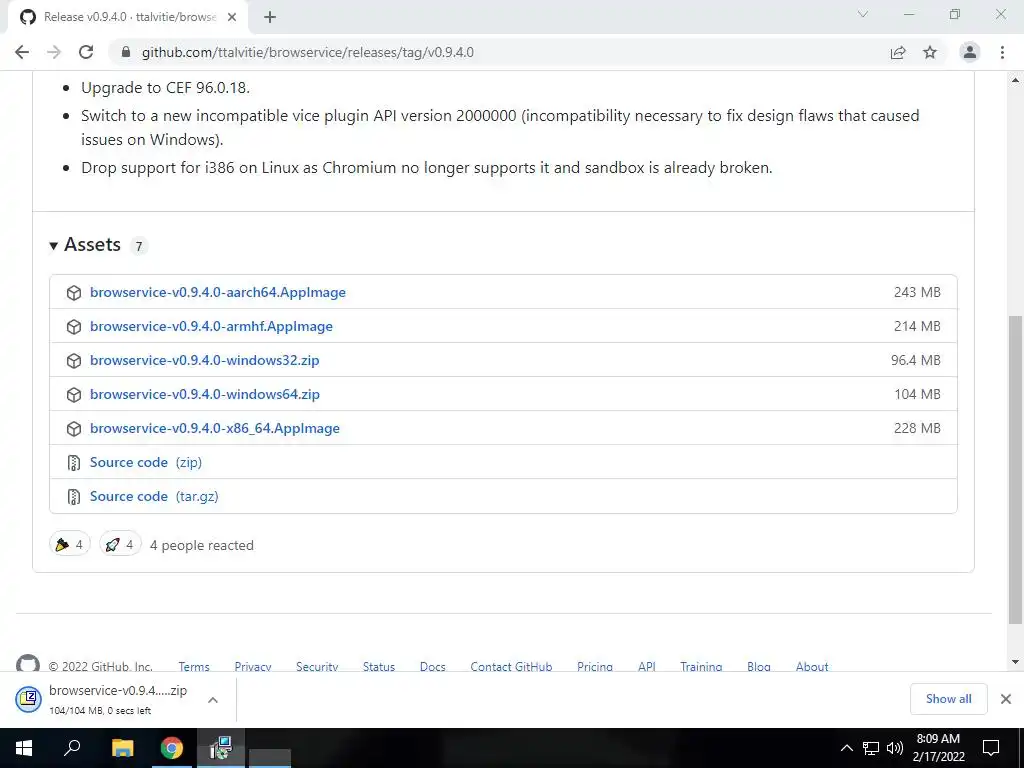Click the '4 people reacted' text

pos(201,545)
